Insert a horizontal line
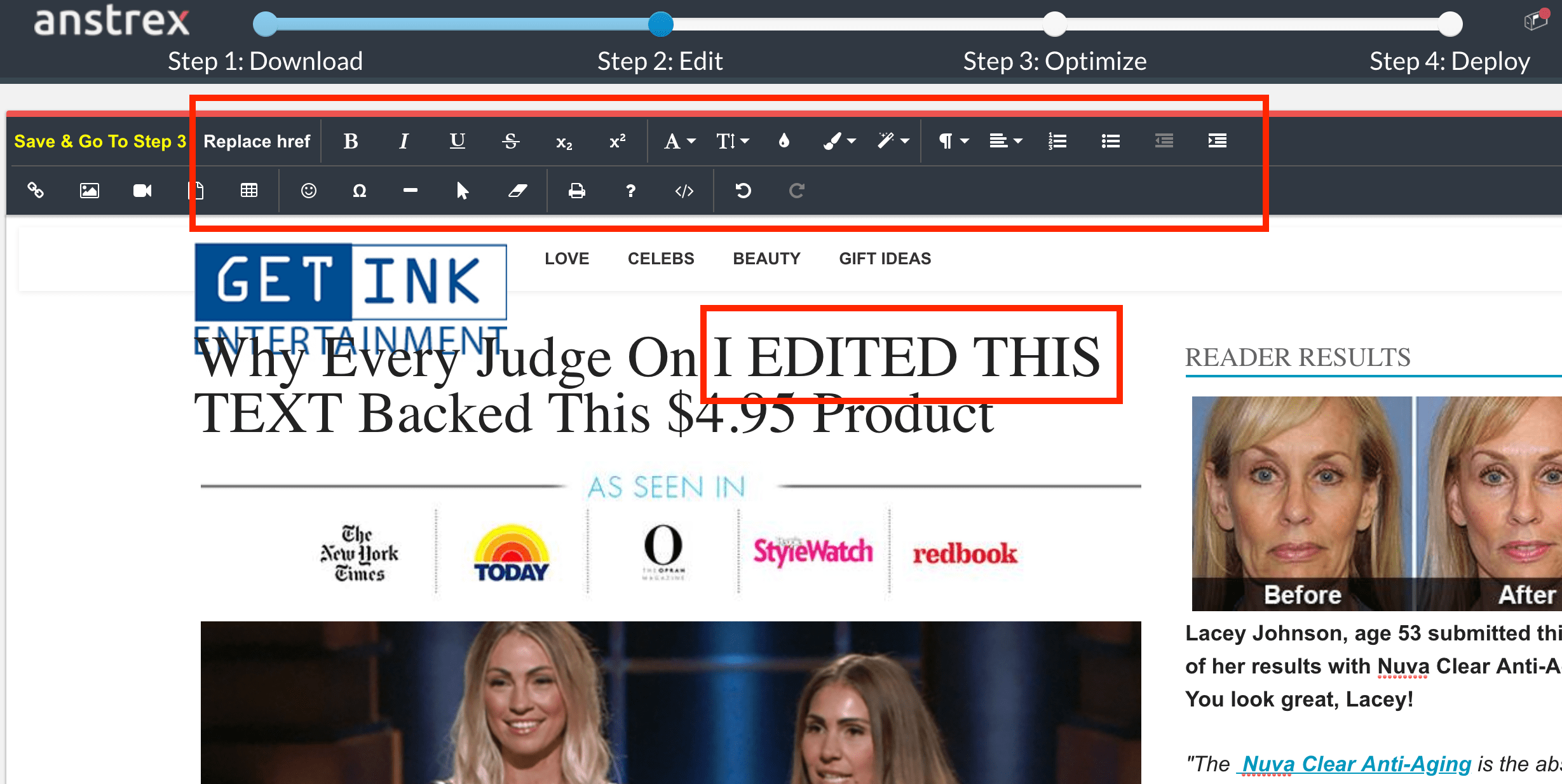 pos(411,190)
